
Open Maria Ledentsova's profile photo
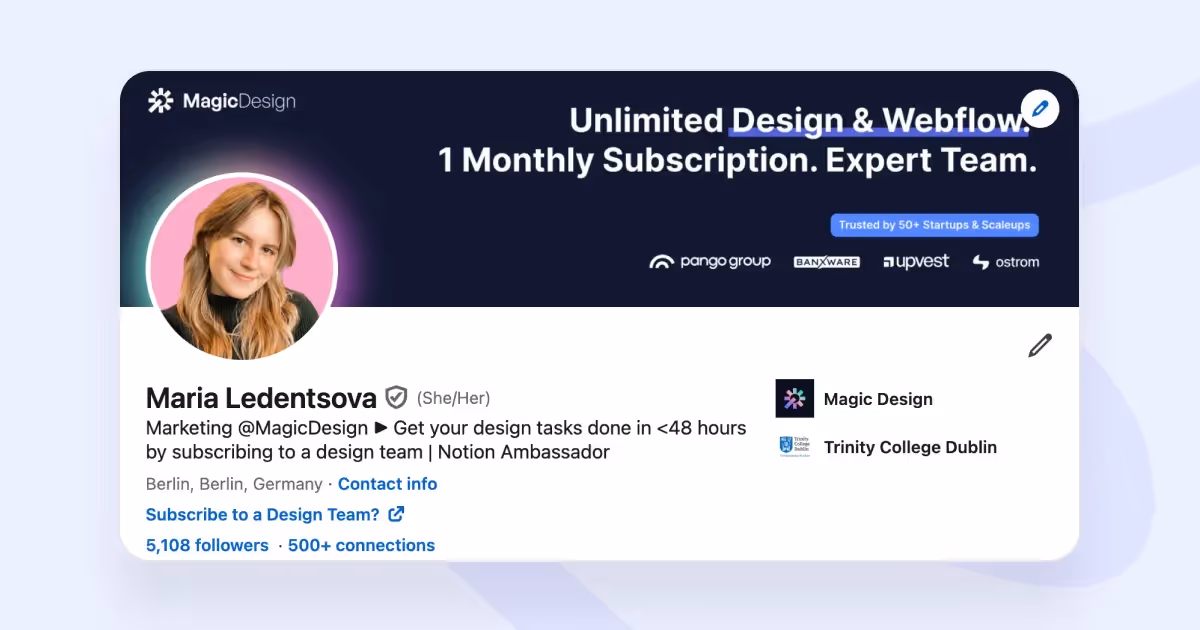point(242,267)
